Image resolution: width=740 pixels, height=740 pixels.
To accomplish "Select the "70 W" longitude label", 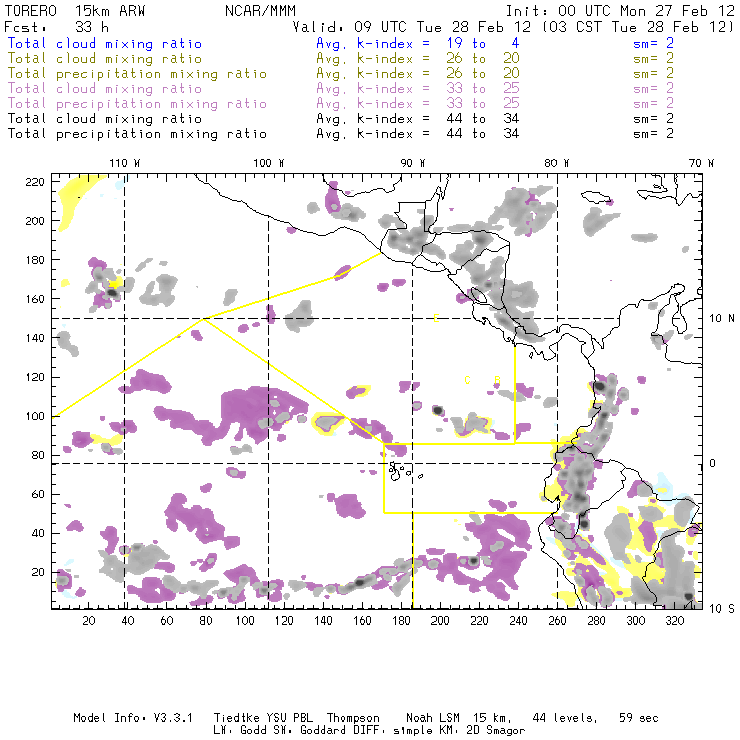I will coord(701,163).
